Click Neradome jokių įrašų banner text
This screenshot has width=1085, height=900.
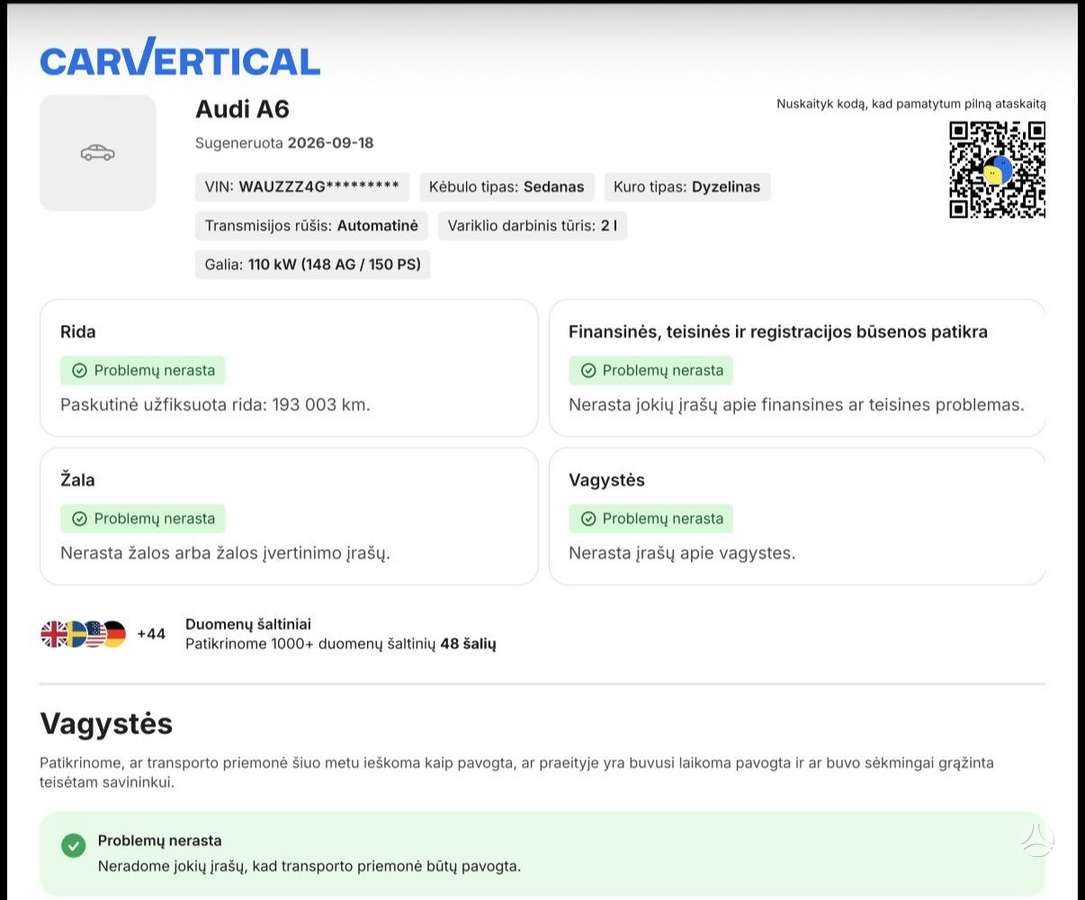(x=309, y=867)
